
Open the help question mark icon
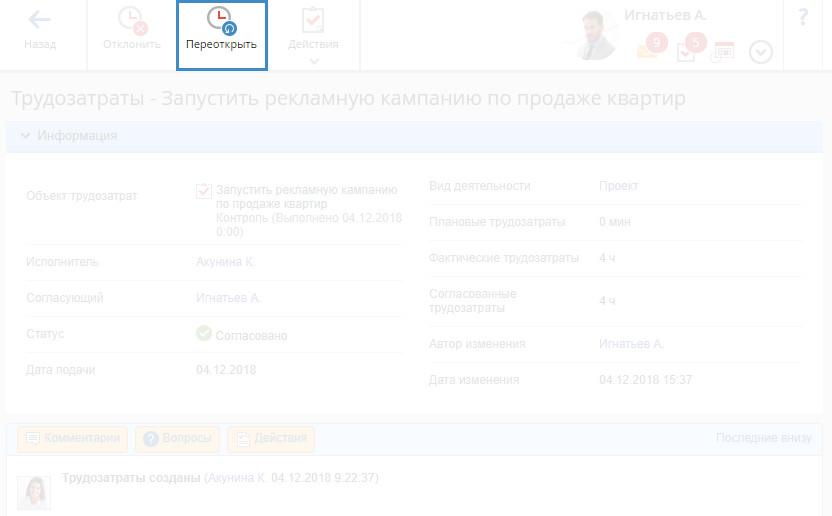tap(803, 18)
